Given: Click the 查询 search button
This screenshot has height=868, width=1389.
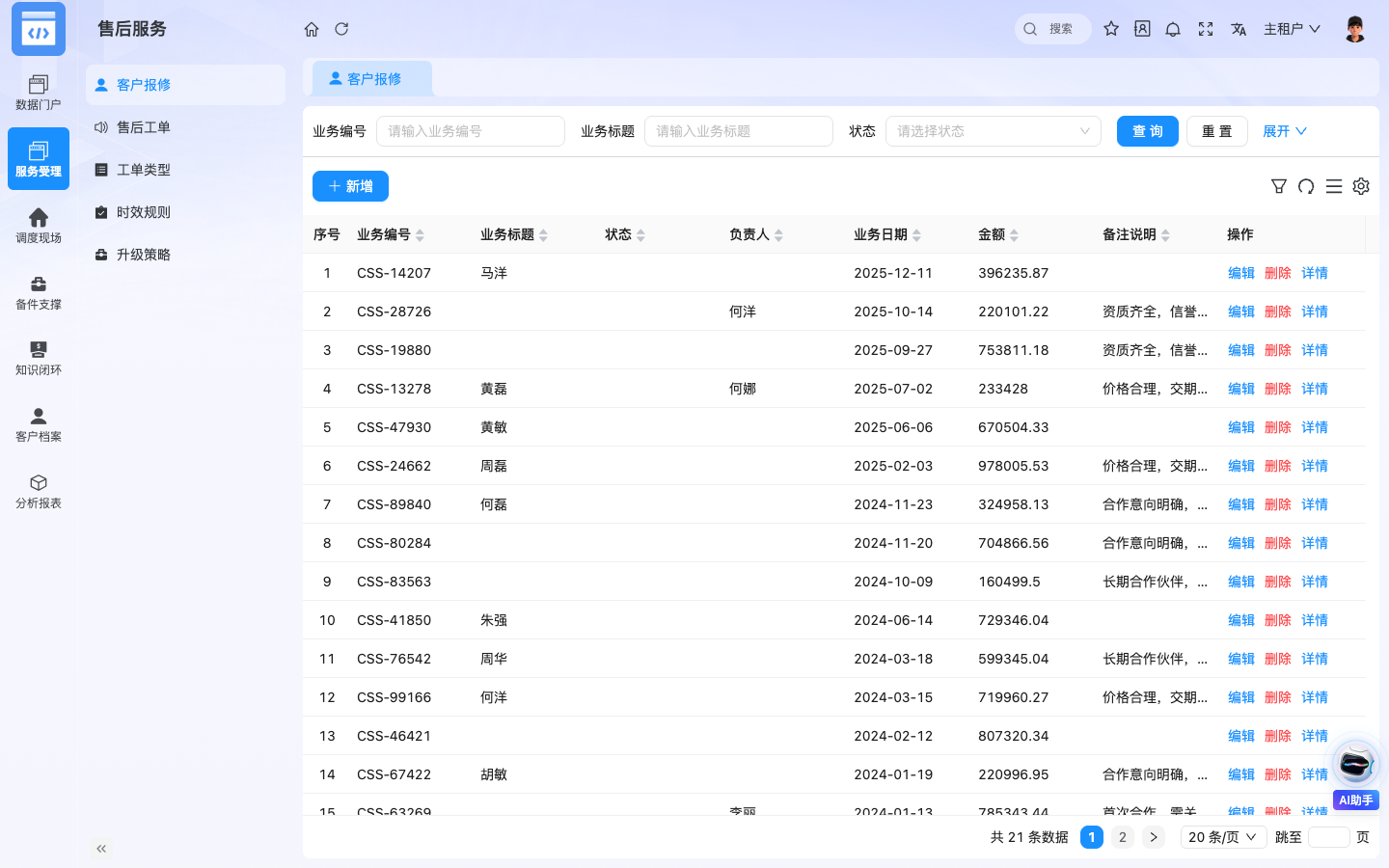Looking at the screenshot, I should click(1148, 131).
